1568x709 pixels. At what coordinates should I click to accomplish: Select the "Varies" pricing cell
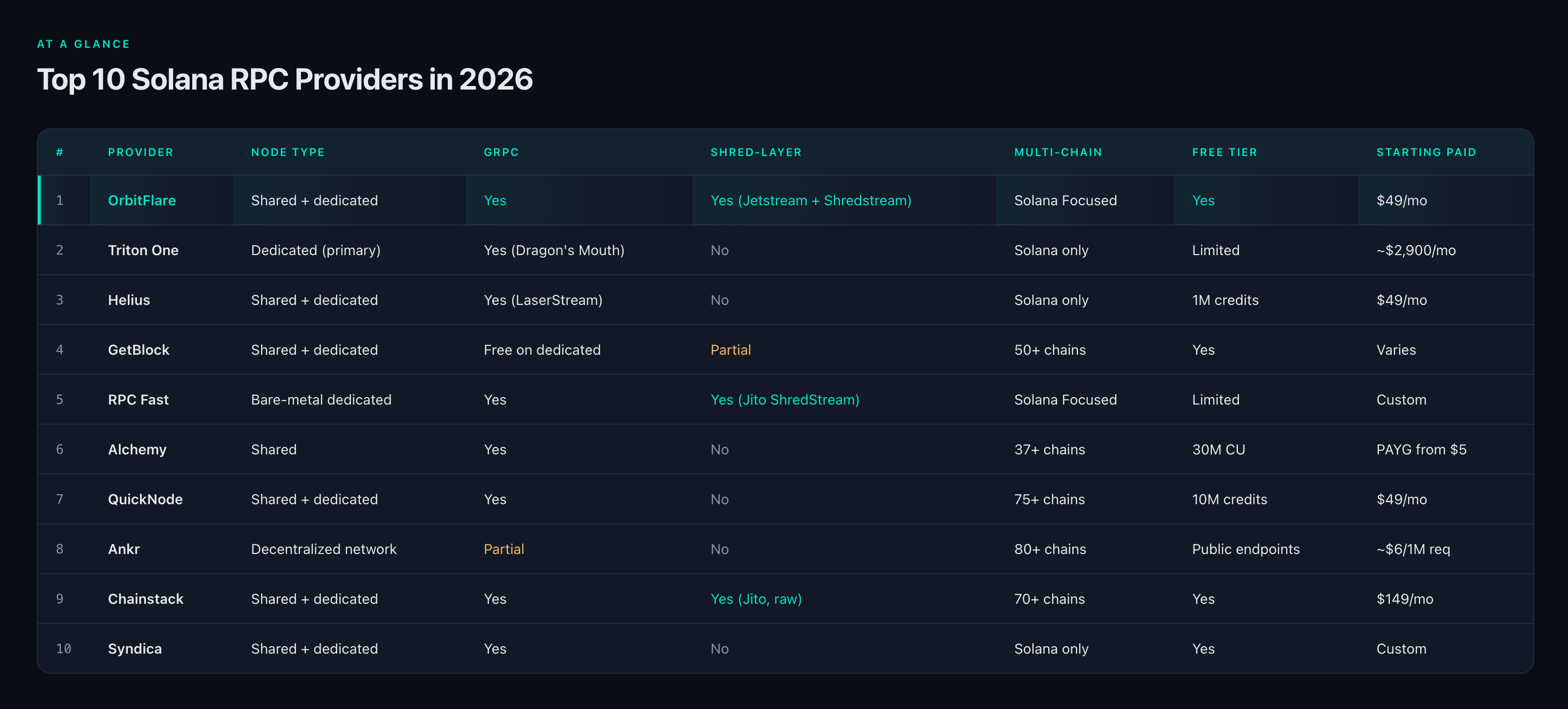tap(1396, 350)
